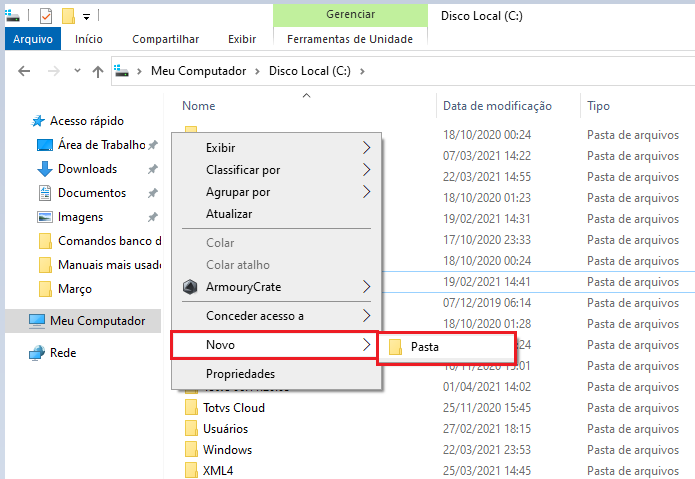Open ArmouryCrate submenu
Image resolution: width=695 pixels, height=479 pixels.
pos(276,287)
